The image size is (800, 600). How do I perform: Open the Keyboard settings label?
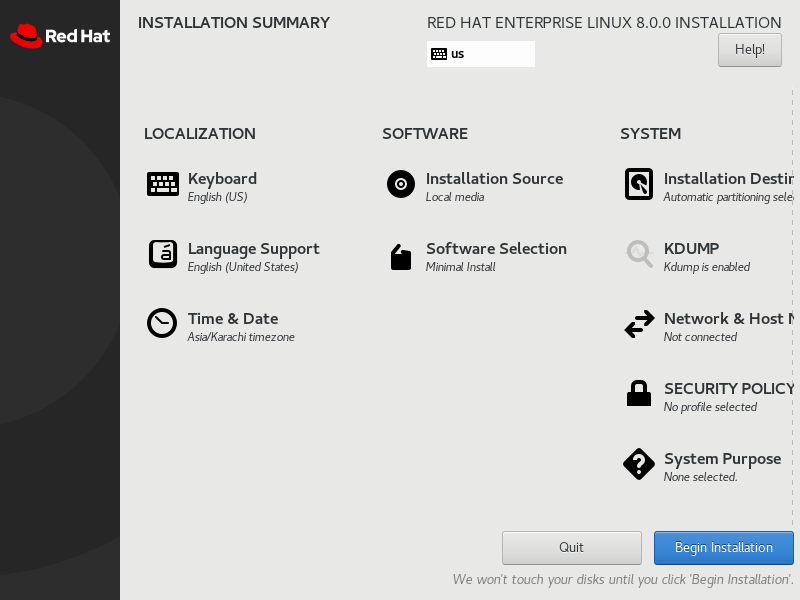coord(222,179)
